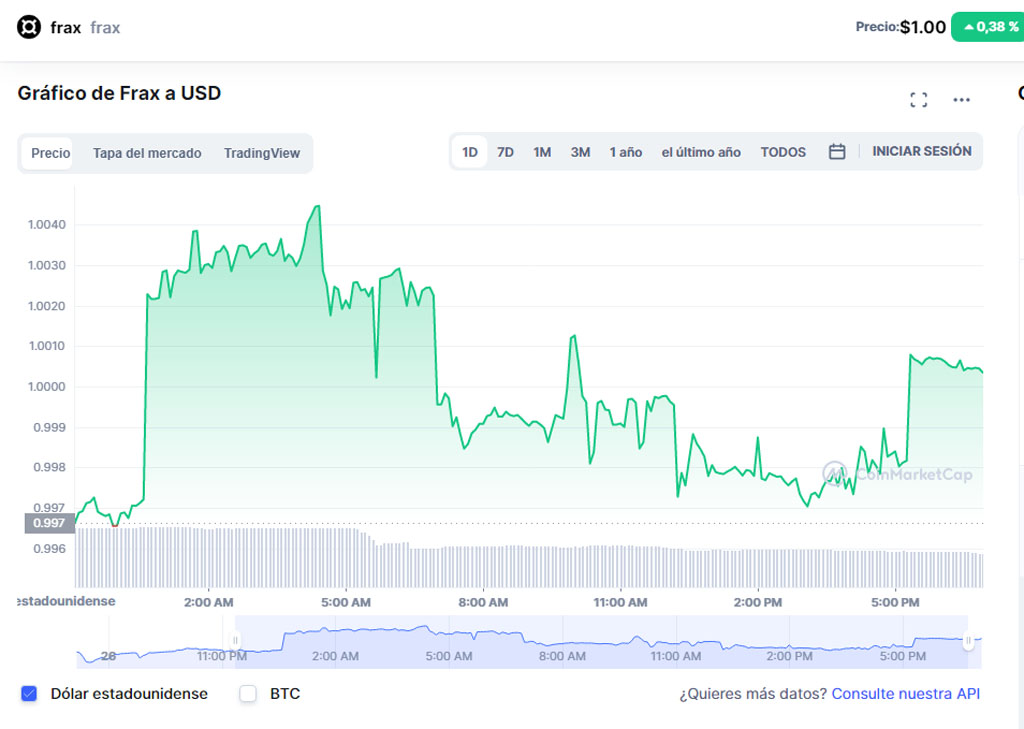
Task: Click Gráfico de Frax a USD heading
Action: pyautogui.click(x=119, y=93)
